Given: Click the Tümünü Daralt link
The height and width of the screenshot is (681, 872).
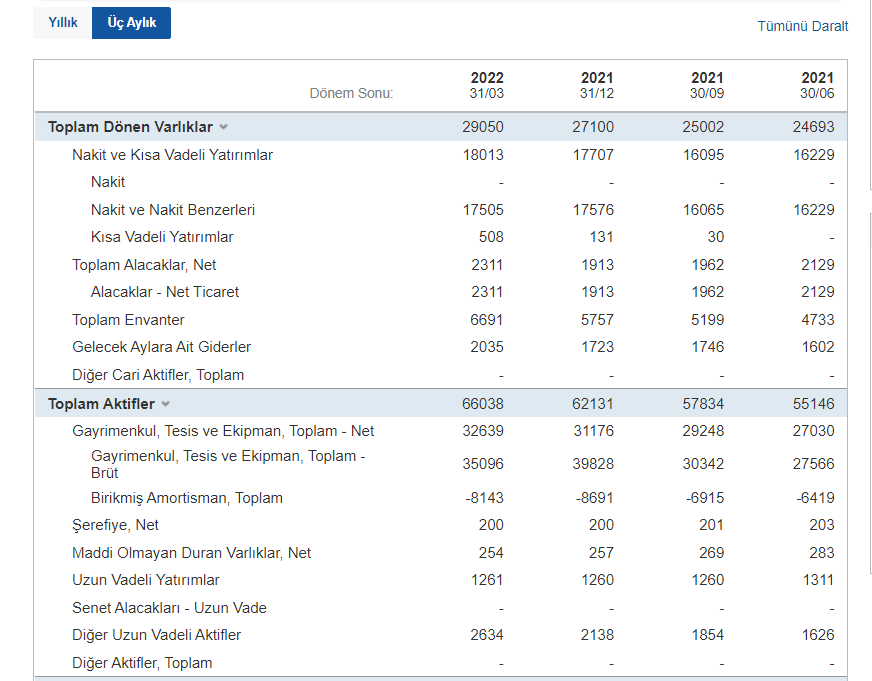Looking at the screenshot, I should click(x=802, y=26).
